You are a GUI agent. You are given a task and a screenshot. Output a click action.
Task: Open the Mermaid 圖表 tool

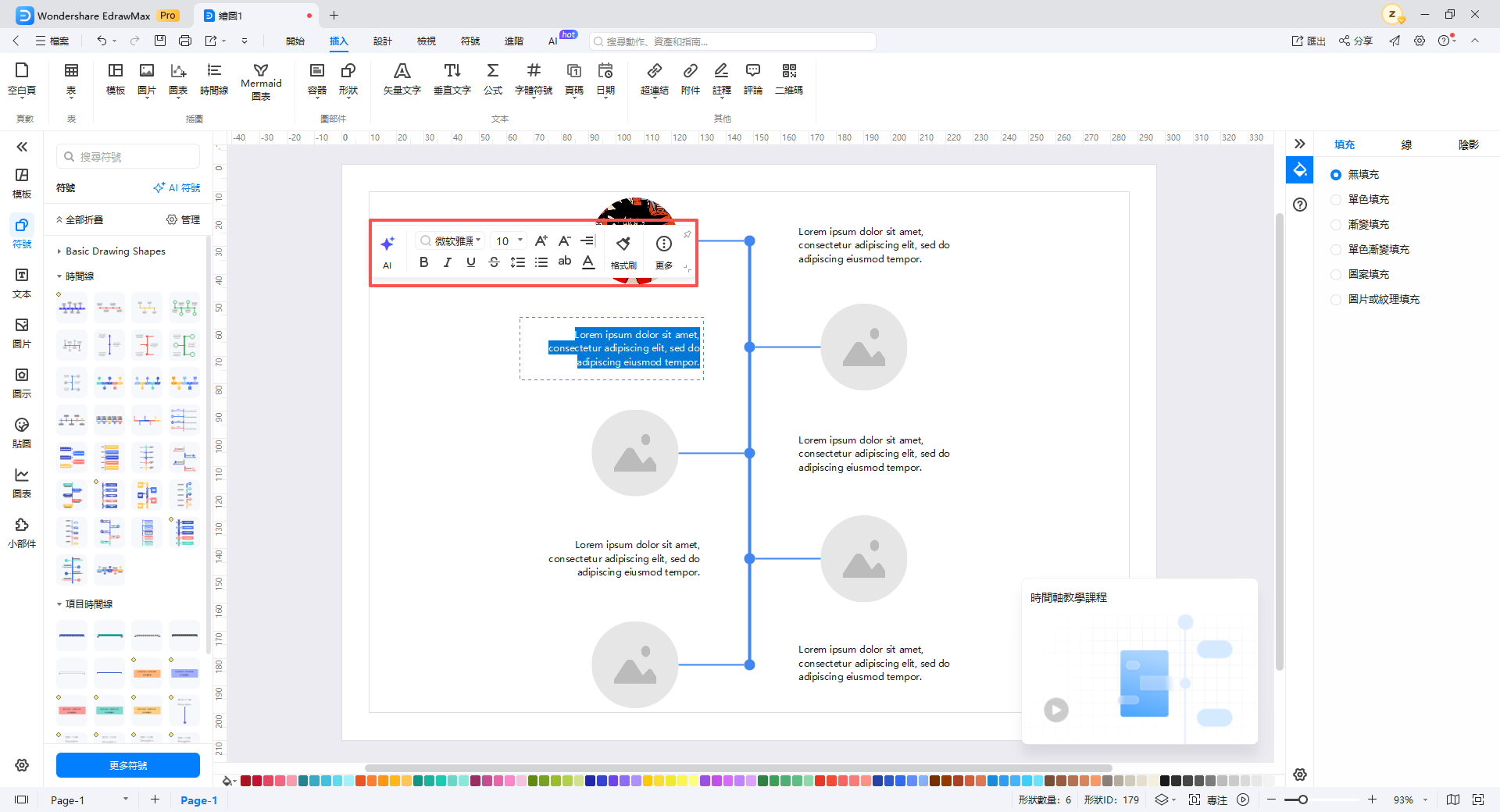[x=261, y=81]
